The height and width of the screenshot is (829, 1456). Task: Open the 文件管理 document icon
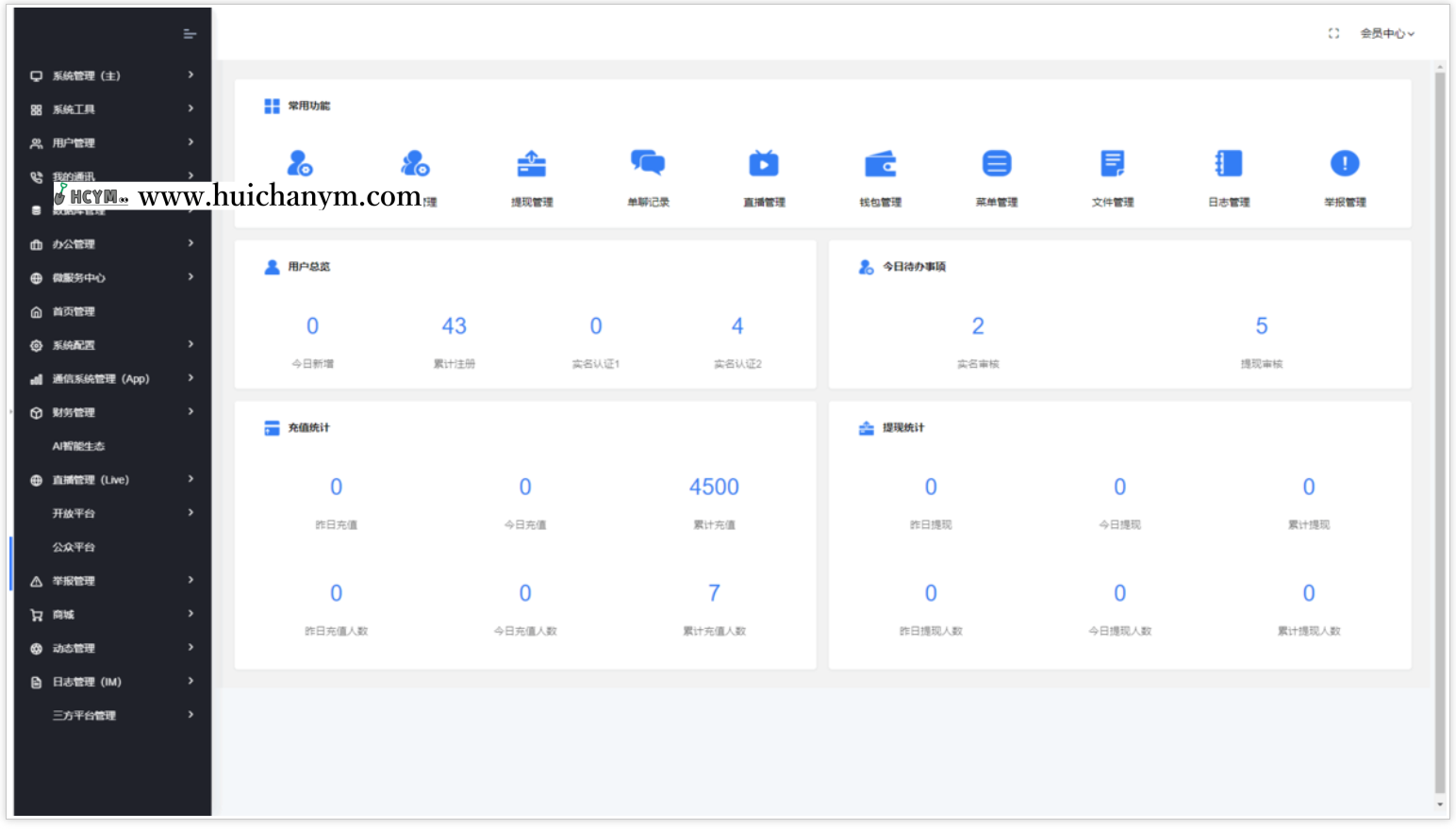click(1113, 164)
